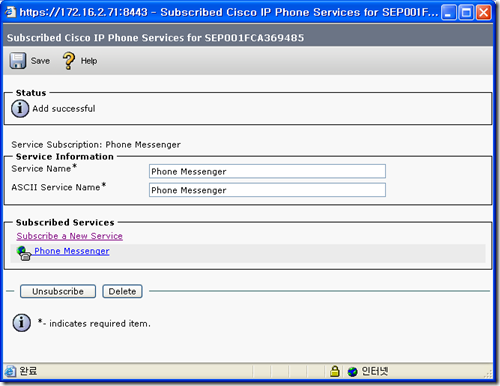Click the 'Service Information' section title
Image resolution: width=500 pixels, height=386 pixels.
click(x=65, y=157)
